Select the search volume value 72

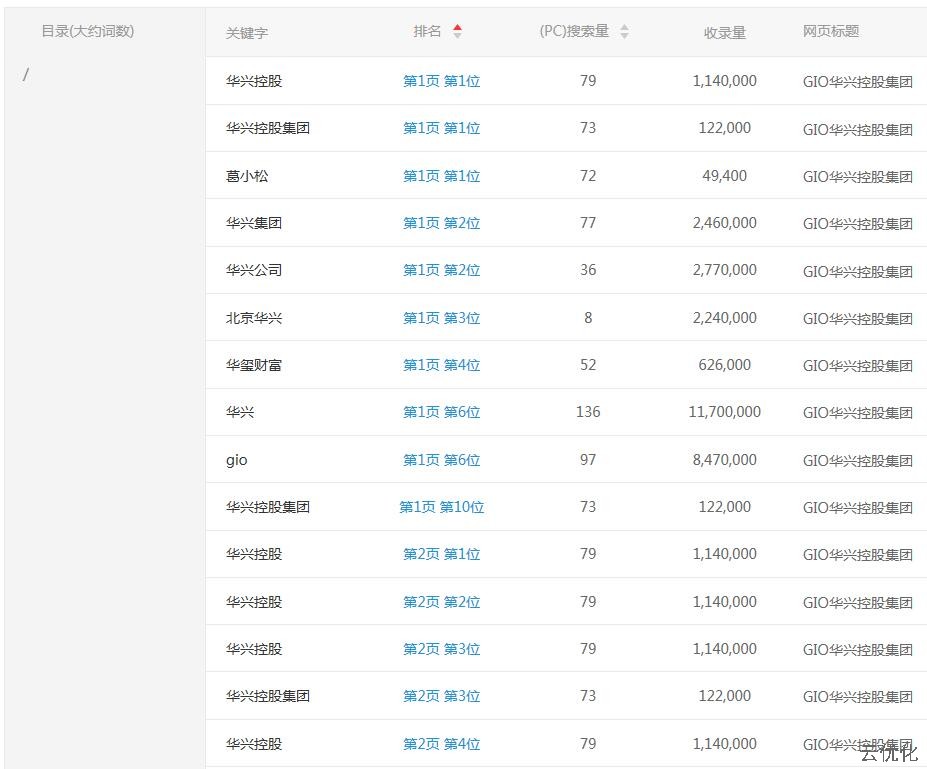click(588, 176)
